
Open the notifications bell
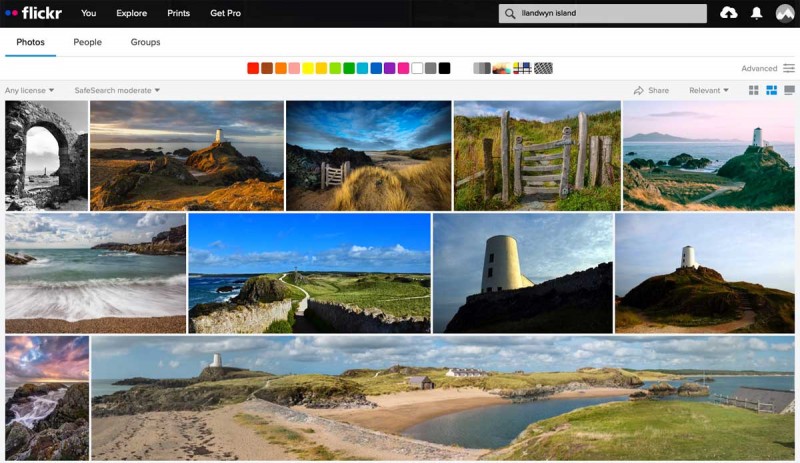tap(756, 13)
